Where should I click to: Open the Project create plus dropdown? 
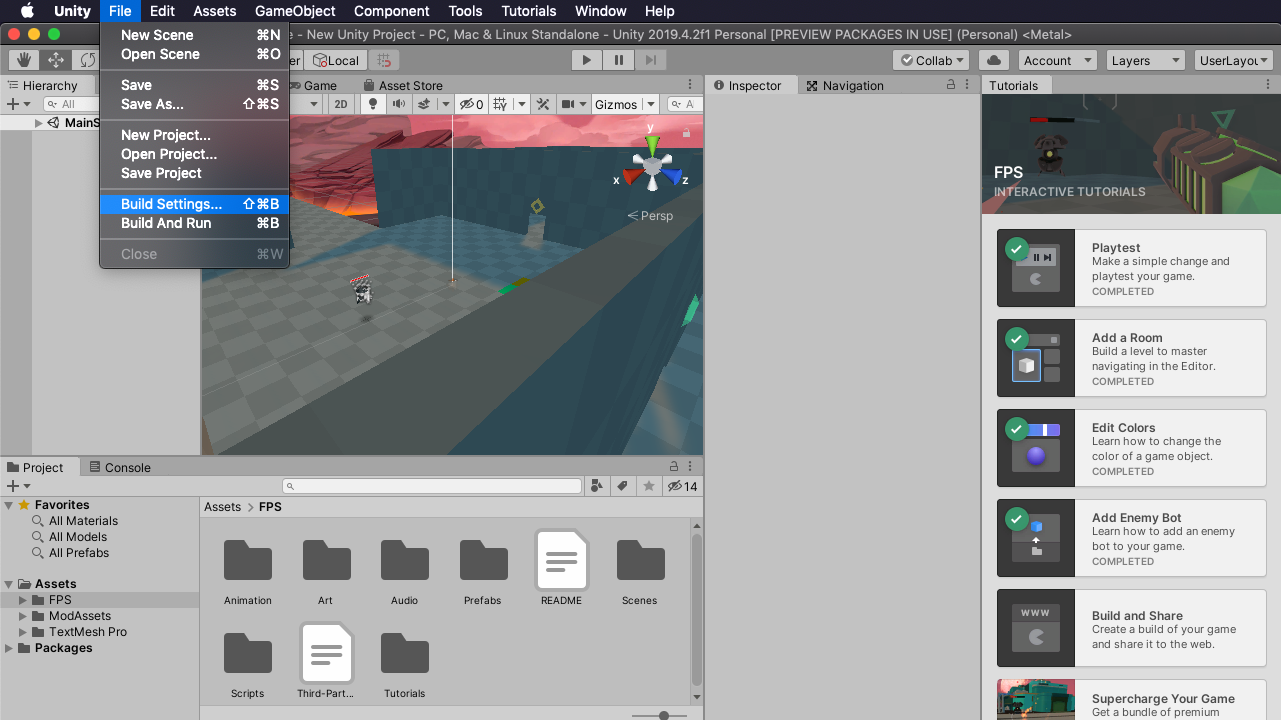[18, 486]
